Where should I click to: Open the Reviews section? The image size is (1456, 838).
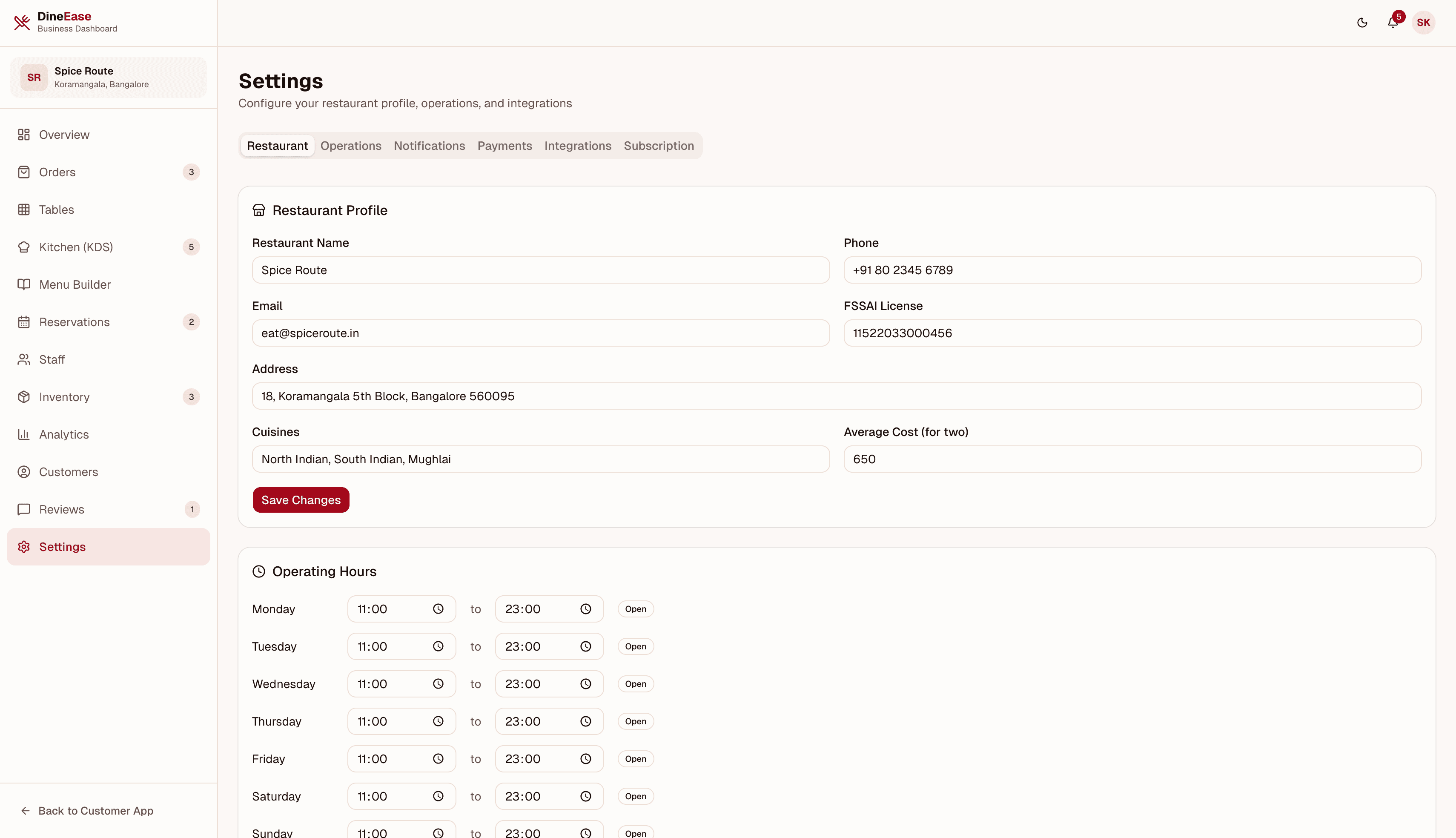point(62,509)
